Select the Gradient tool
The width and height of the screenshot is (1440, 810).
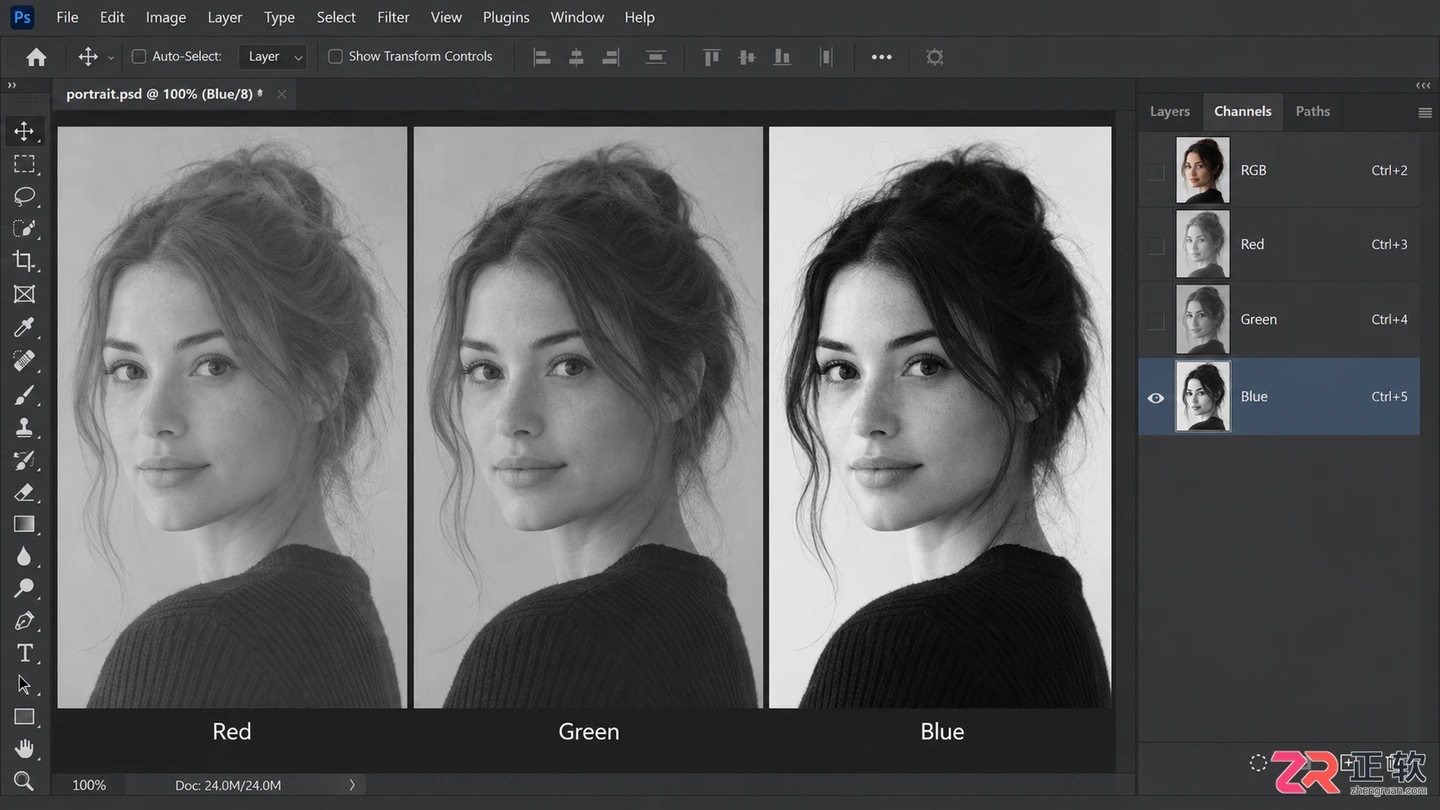click(x=24, y=524)
